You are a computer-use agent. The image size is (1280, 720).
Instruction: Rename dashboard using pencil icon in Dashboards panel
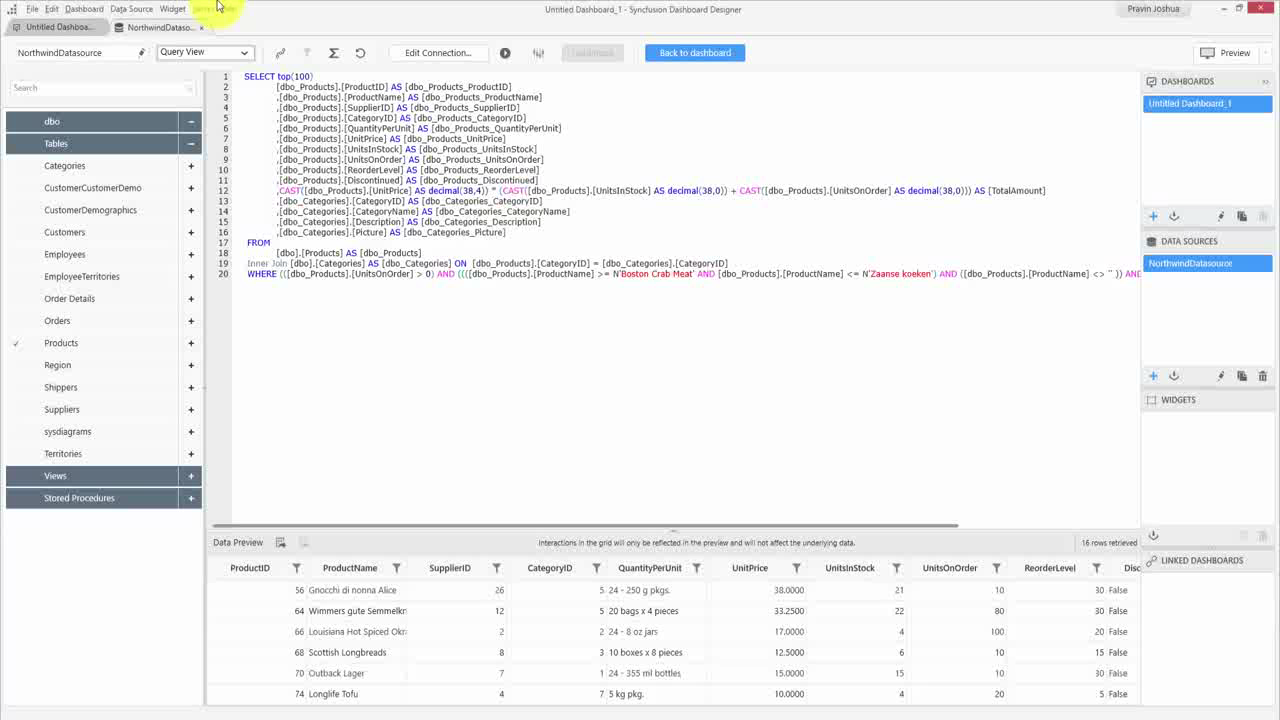click(1221, 216)
